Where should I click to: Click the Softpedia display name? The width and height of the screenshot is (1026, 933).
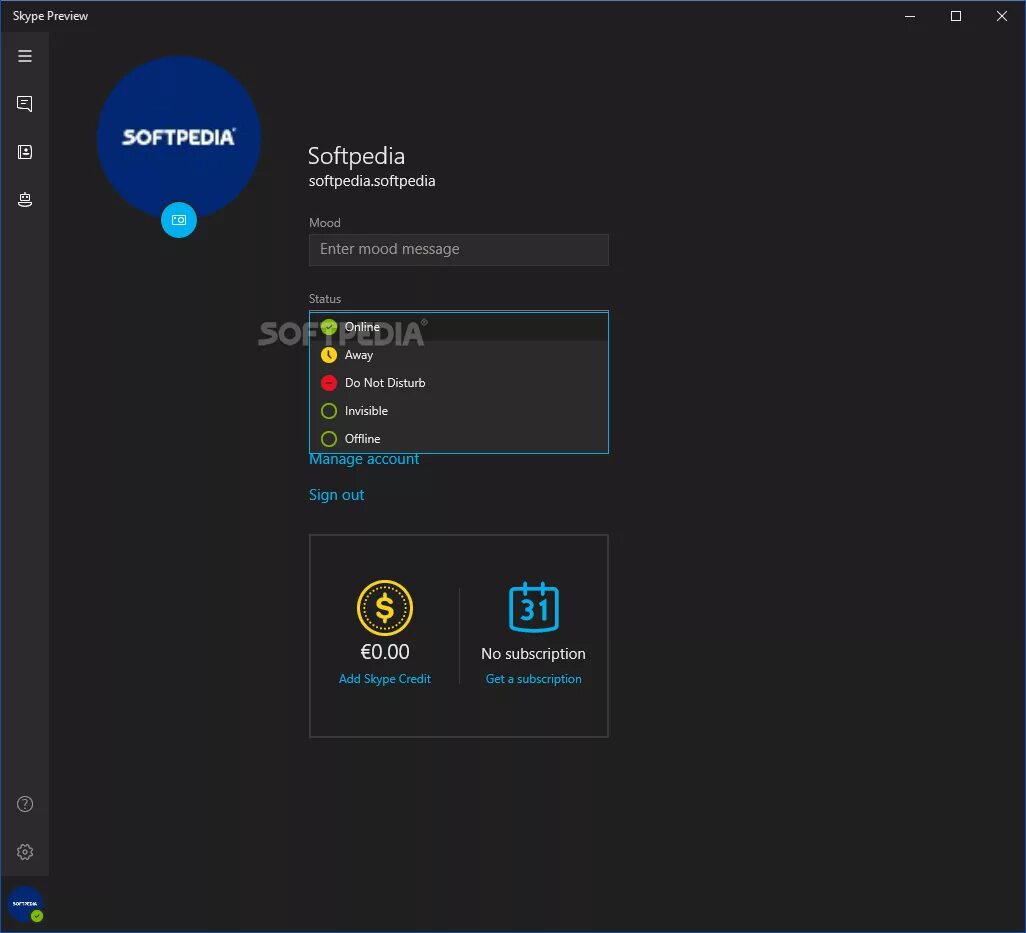pos(357,156)
